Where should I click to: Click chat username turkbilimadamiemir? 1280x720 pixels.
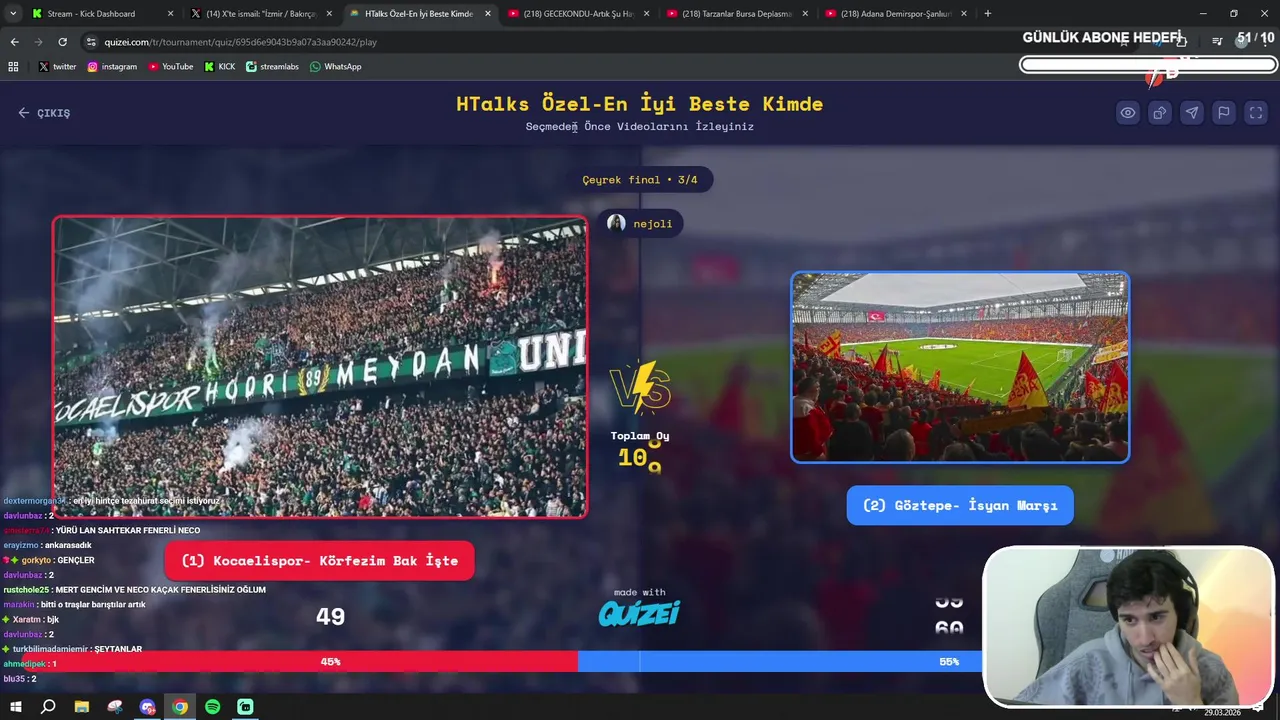coord(51,649)
